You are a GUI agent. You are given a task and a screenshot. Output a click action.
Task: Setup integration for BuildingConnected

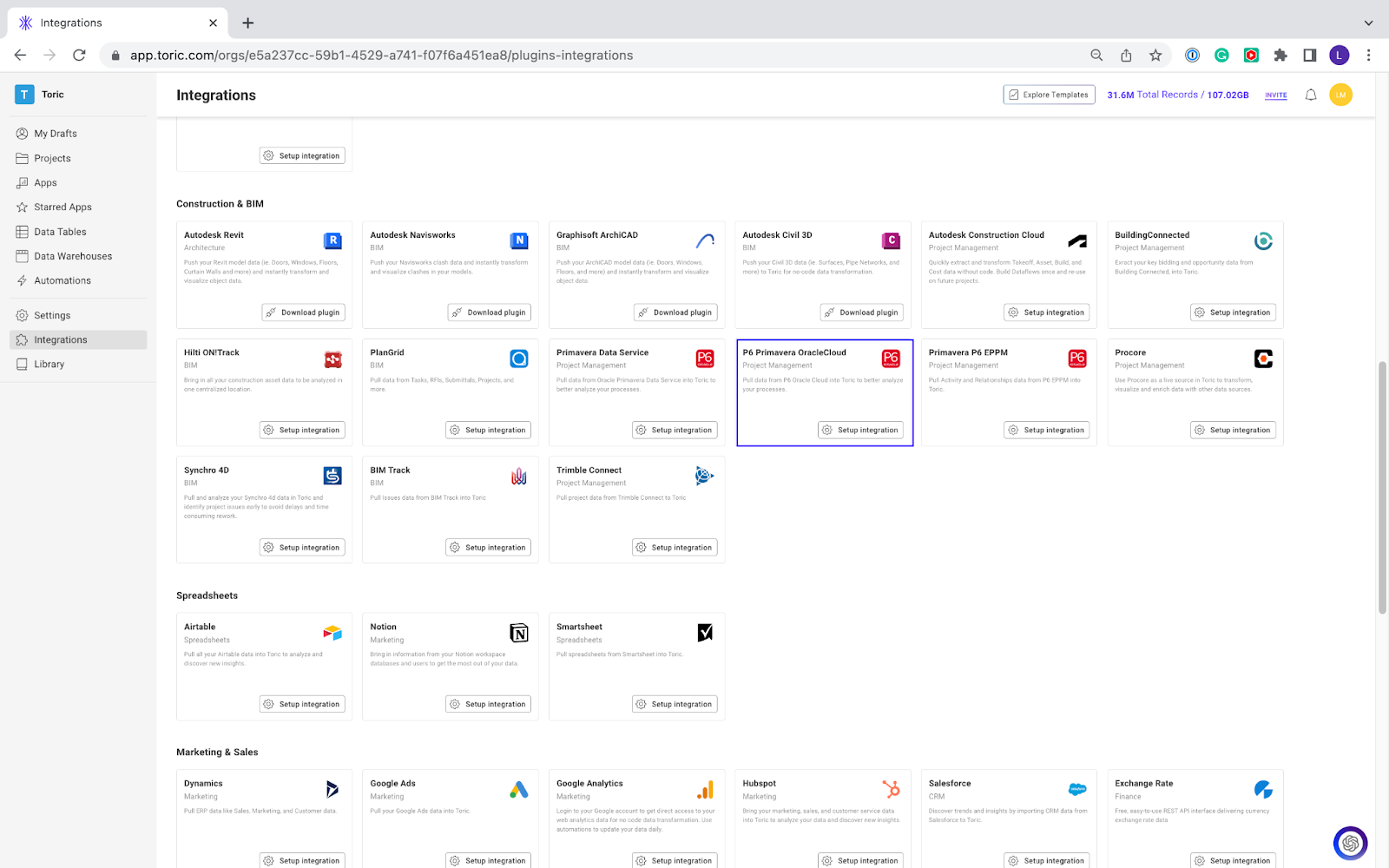pyautogui.click(x=1233, y=312)
